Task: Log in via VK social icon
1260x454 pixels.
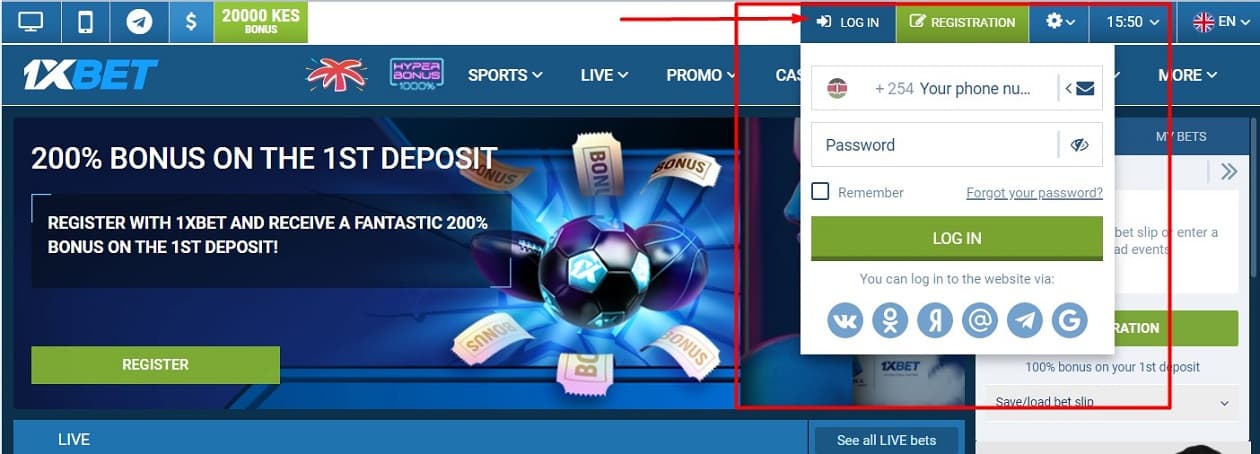Action: click(845, 320)
